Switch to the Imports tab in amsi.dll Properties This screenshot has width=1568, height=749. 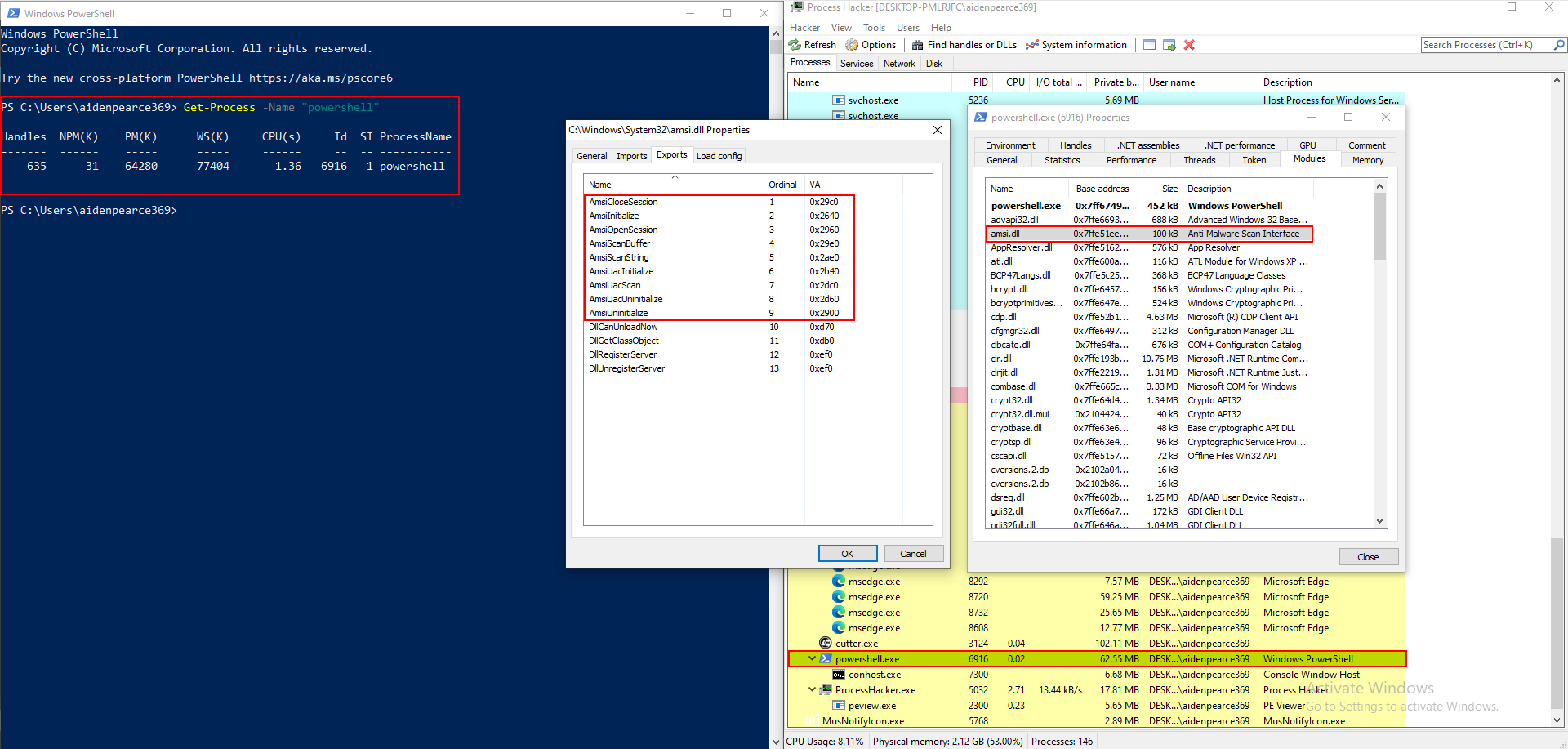click(x=631, y=156)
